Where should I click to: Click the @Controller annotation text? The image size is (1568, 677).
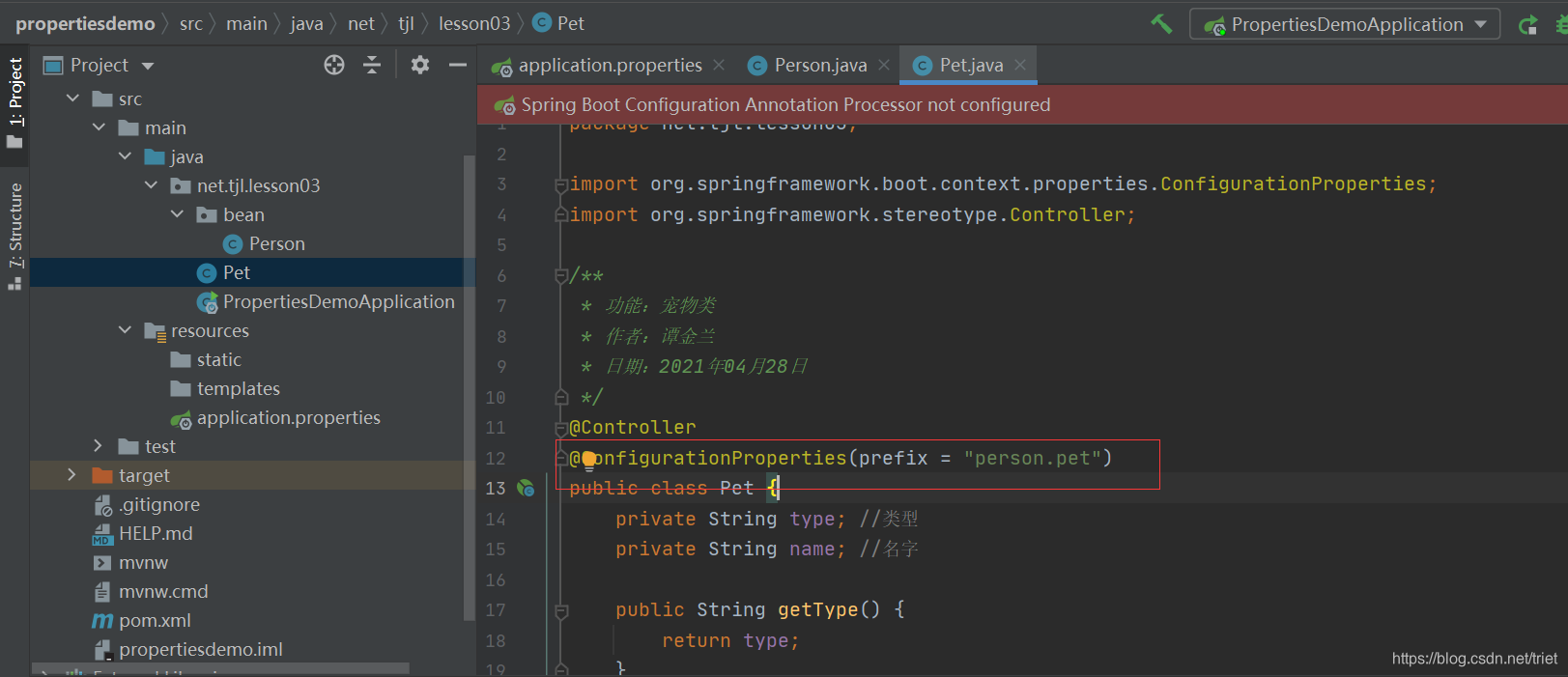(633, 427)
